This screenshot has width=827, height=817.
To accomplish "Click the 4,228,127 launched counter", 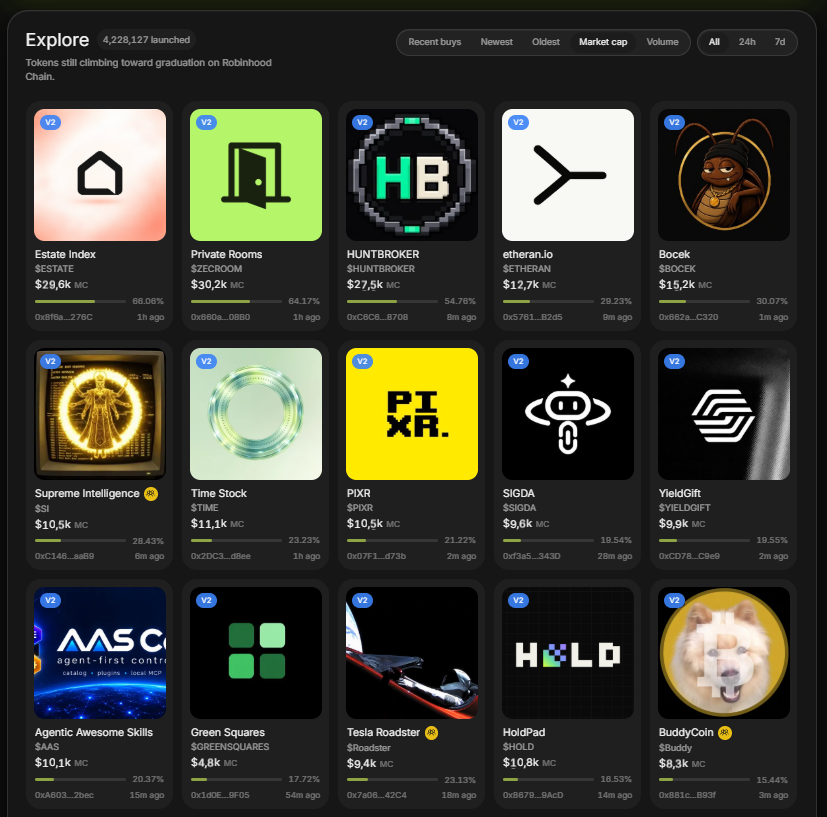I will click(146, 40).
